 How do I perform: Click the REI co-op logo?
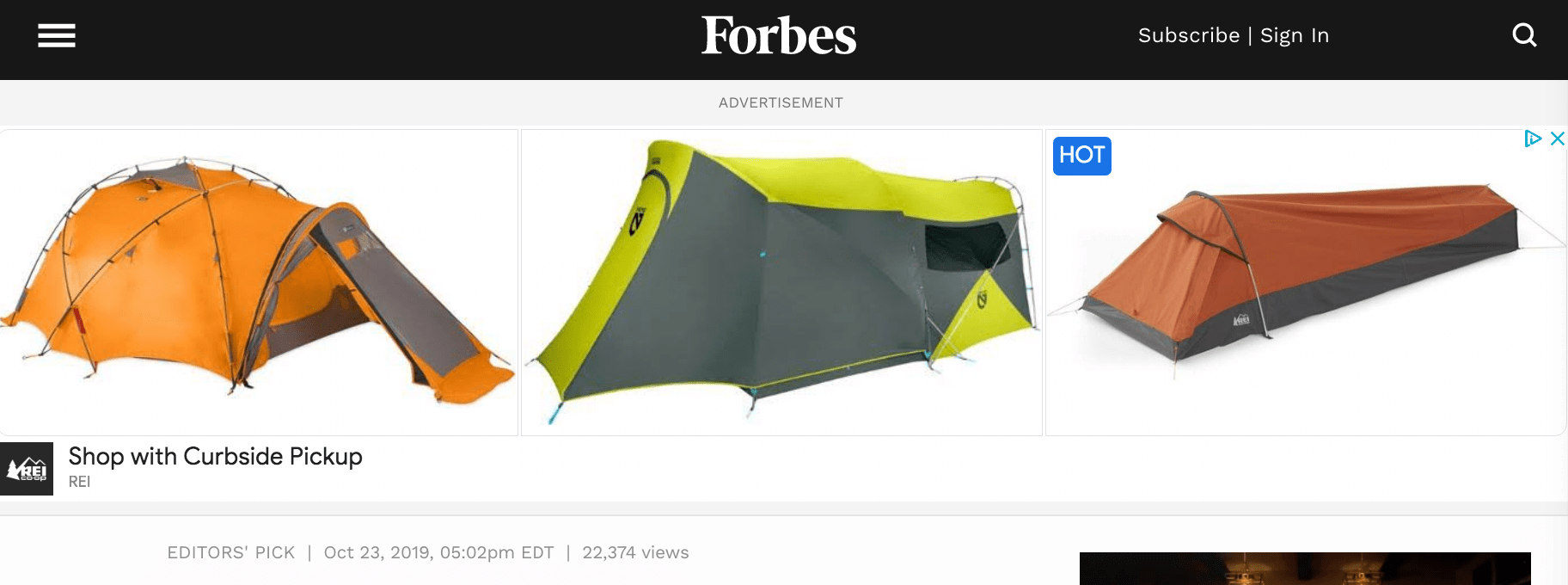(x=27, y=469)
